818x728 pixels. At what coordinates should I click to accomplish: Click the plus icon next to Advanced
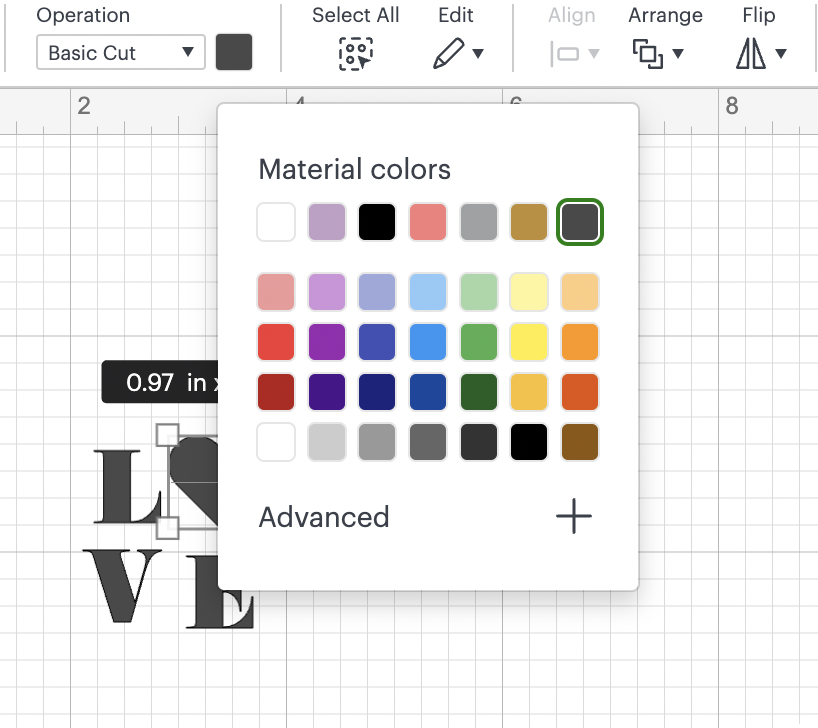[x=573, y=517]
